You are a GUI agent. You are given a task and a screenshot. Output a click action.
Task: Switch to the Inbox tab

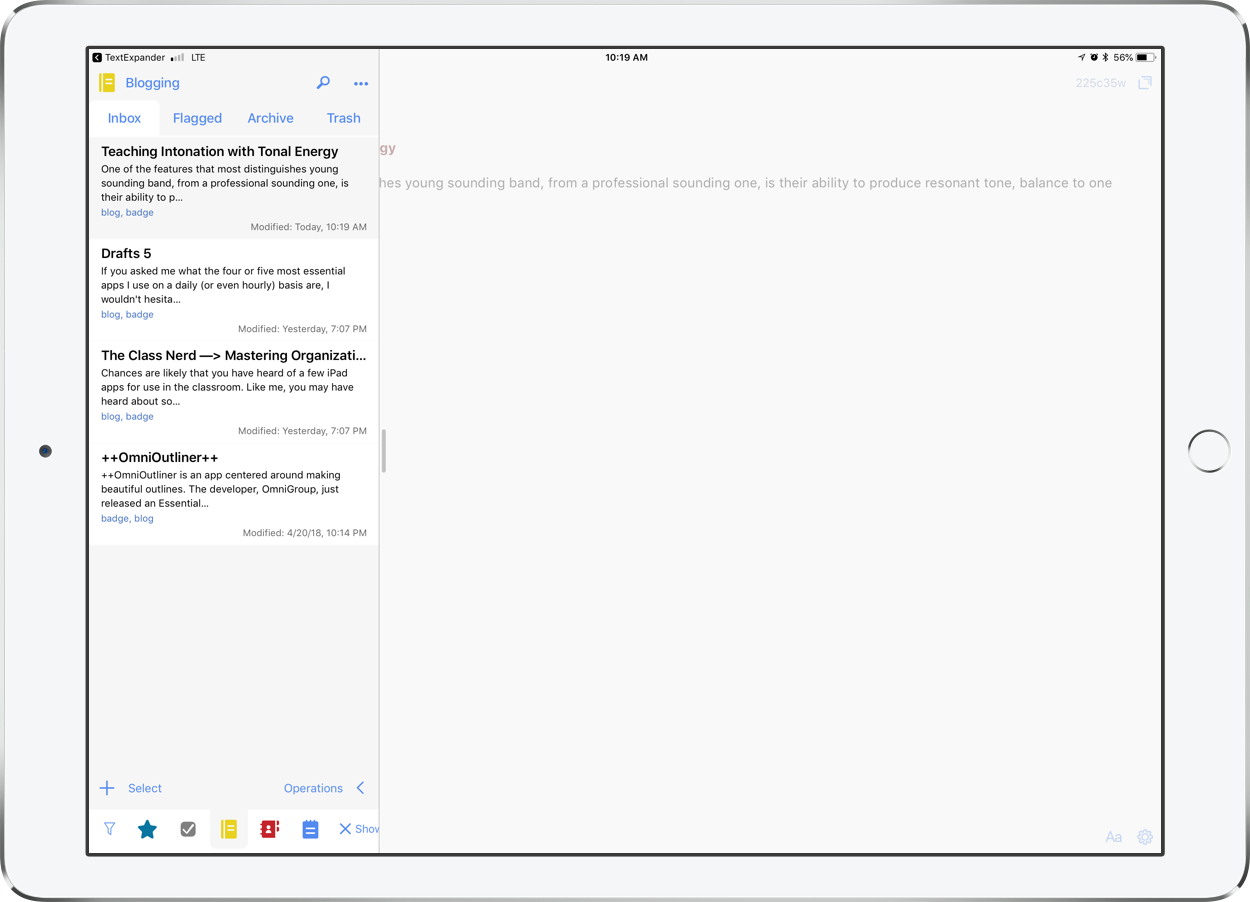pos(125,118)
